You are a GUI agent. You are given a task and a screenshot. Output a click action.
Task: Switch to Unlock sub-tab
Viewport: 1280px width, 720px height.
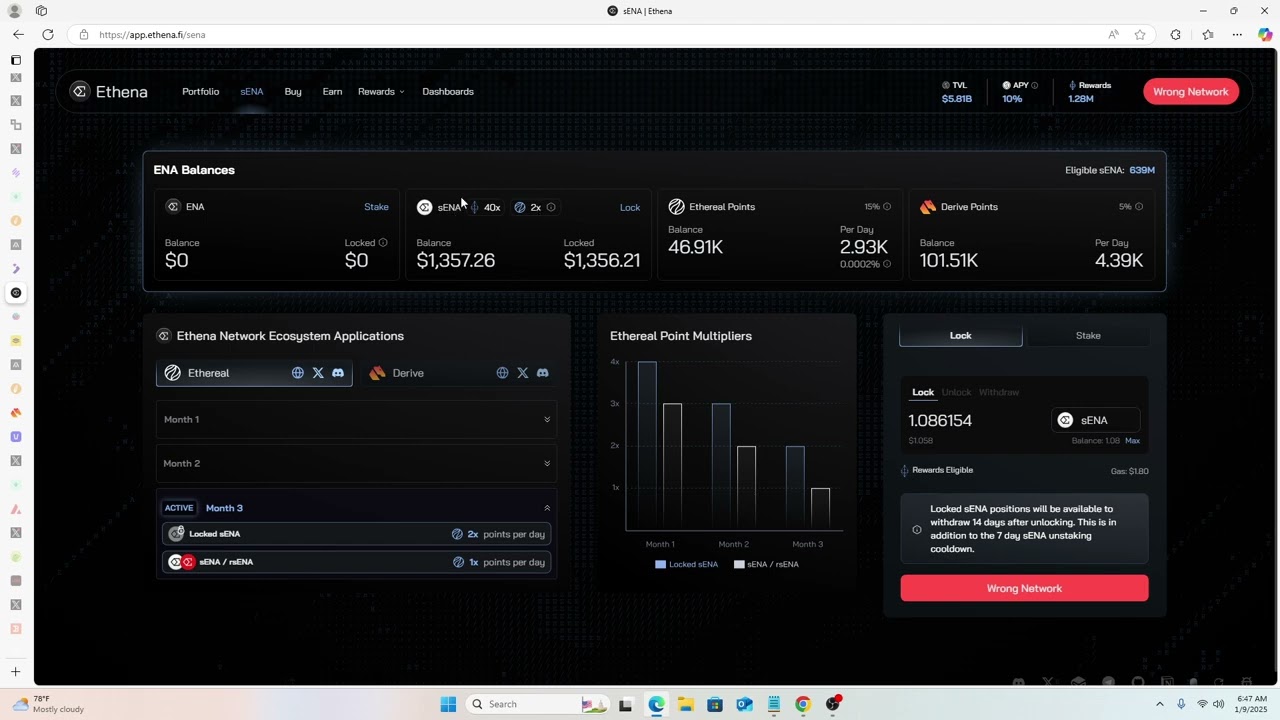pyautogui.click(x=956, y=392)
